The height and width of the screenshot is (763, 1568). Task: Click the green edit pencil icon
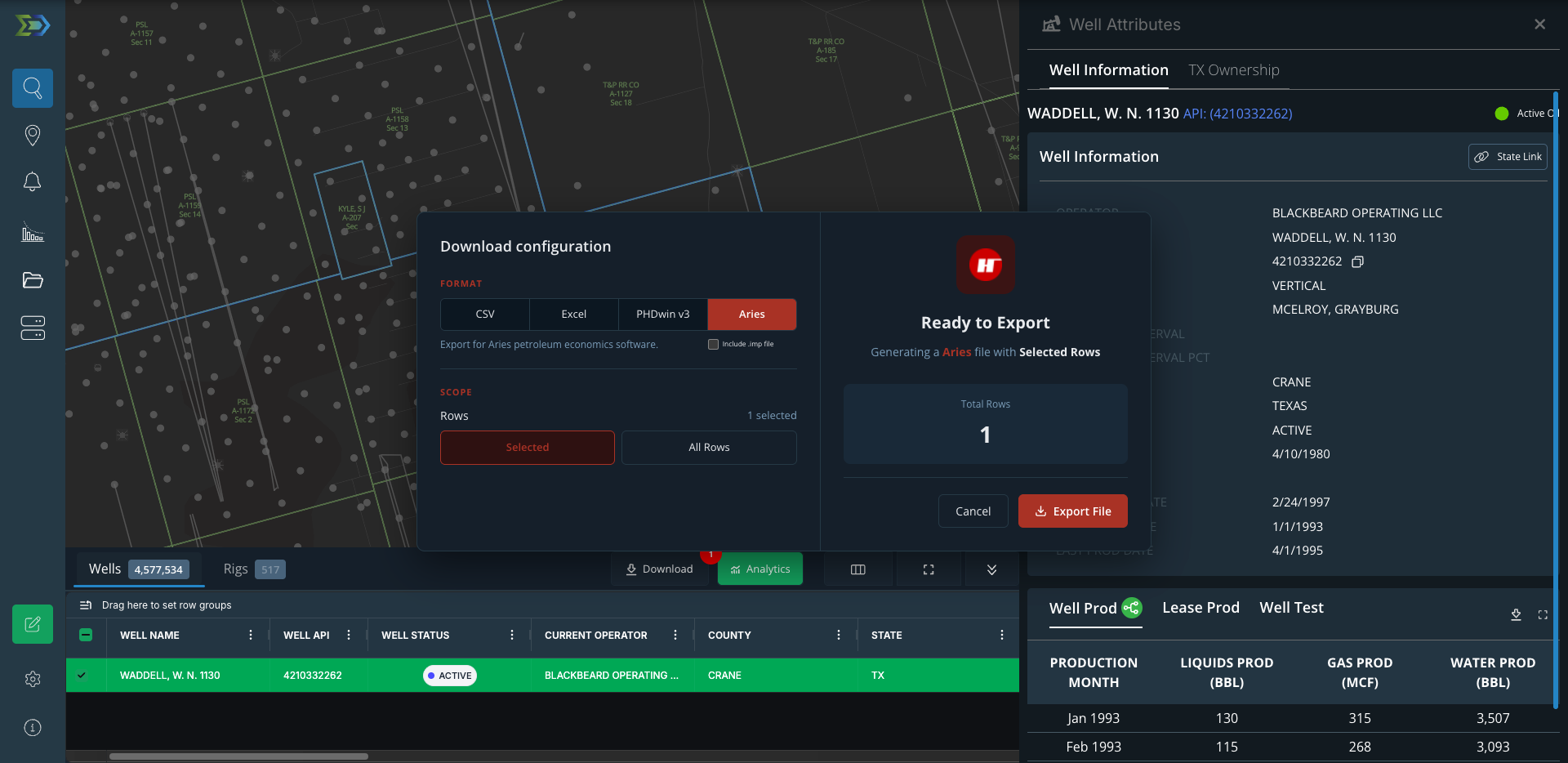point(33,624)
